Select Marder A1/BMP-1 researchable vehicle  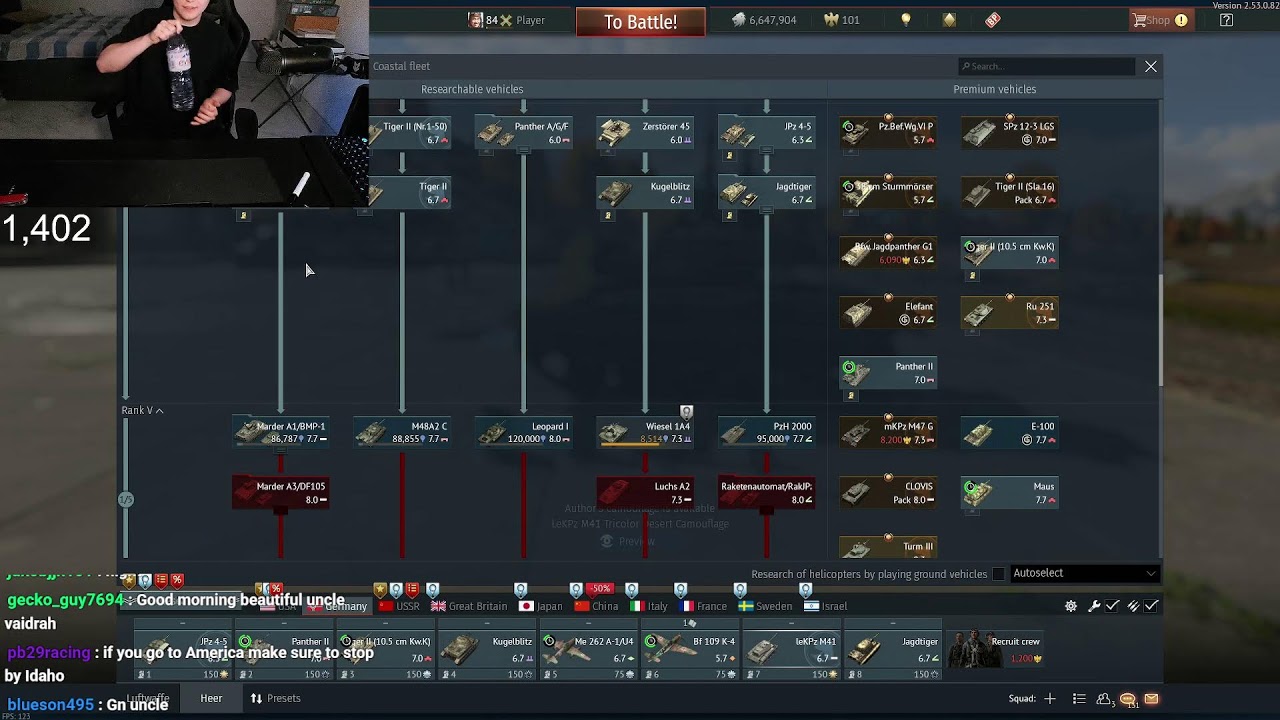click(280, 433)
